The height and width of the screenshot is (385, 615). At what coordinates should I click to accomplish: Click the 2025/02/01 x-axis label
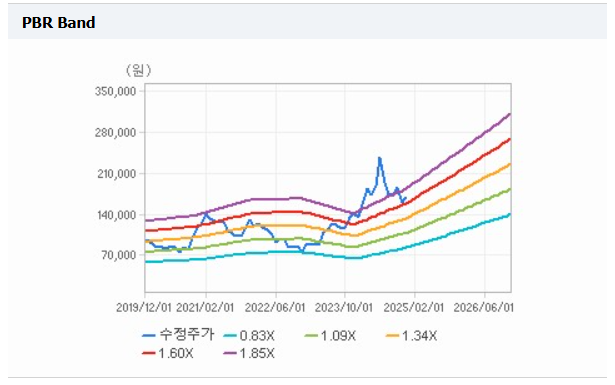click(414, 307)
